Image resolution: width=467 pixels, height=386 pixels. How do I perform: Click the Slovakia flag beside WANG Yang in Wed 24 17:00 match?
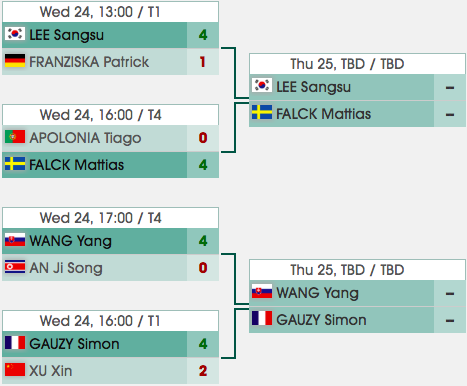[x=15, y=240]
